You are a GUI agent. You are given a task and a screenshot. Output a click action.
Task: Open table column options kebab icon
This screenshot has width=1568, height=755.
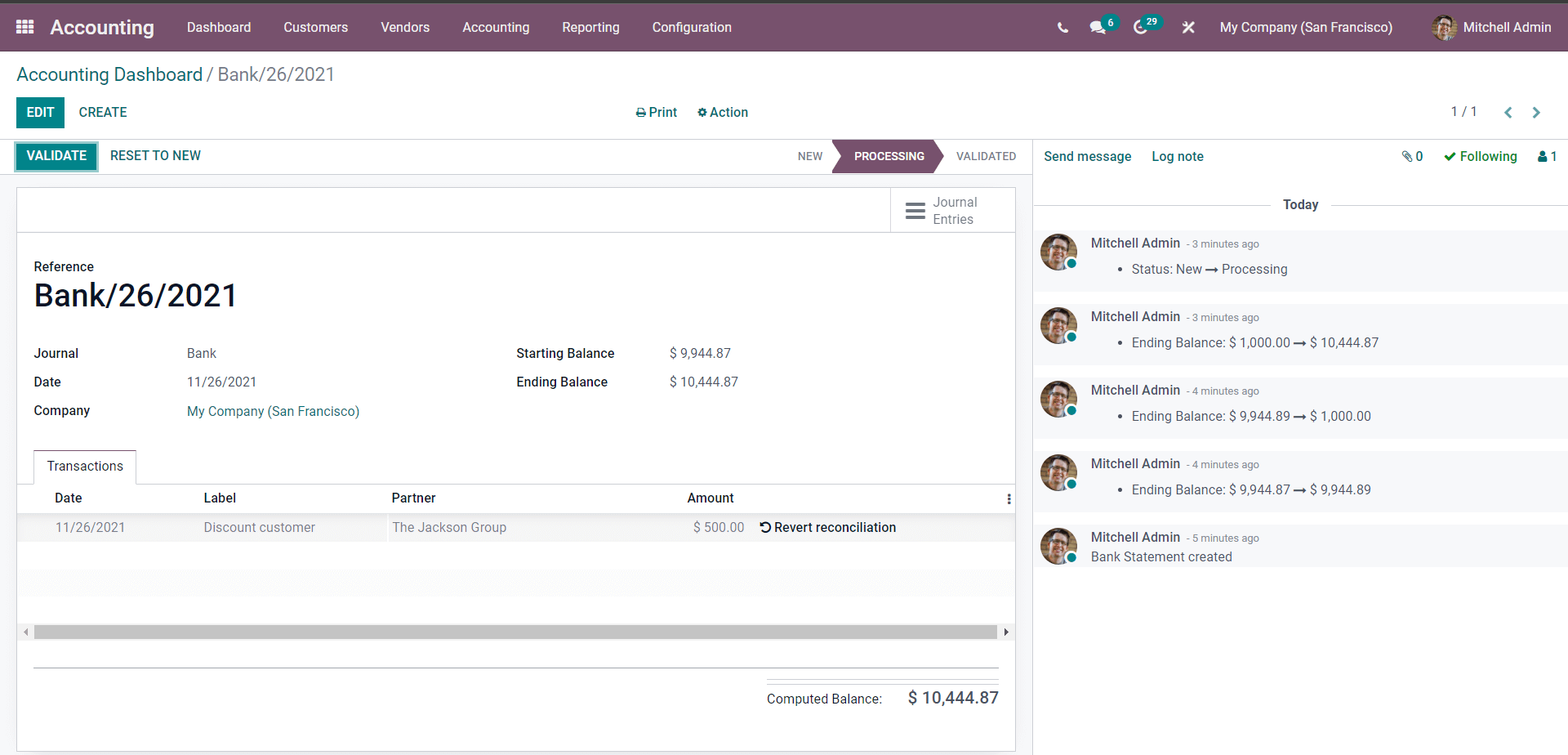[1009, 498]
